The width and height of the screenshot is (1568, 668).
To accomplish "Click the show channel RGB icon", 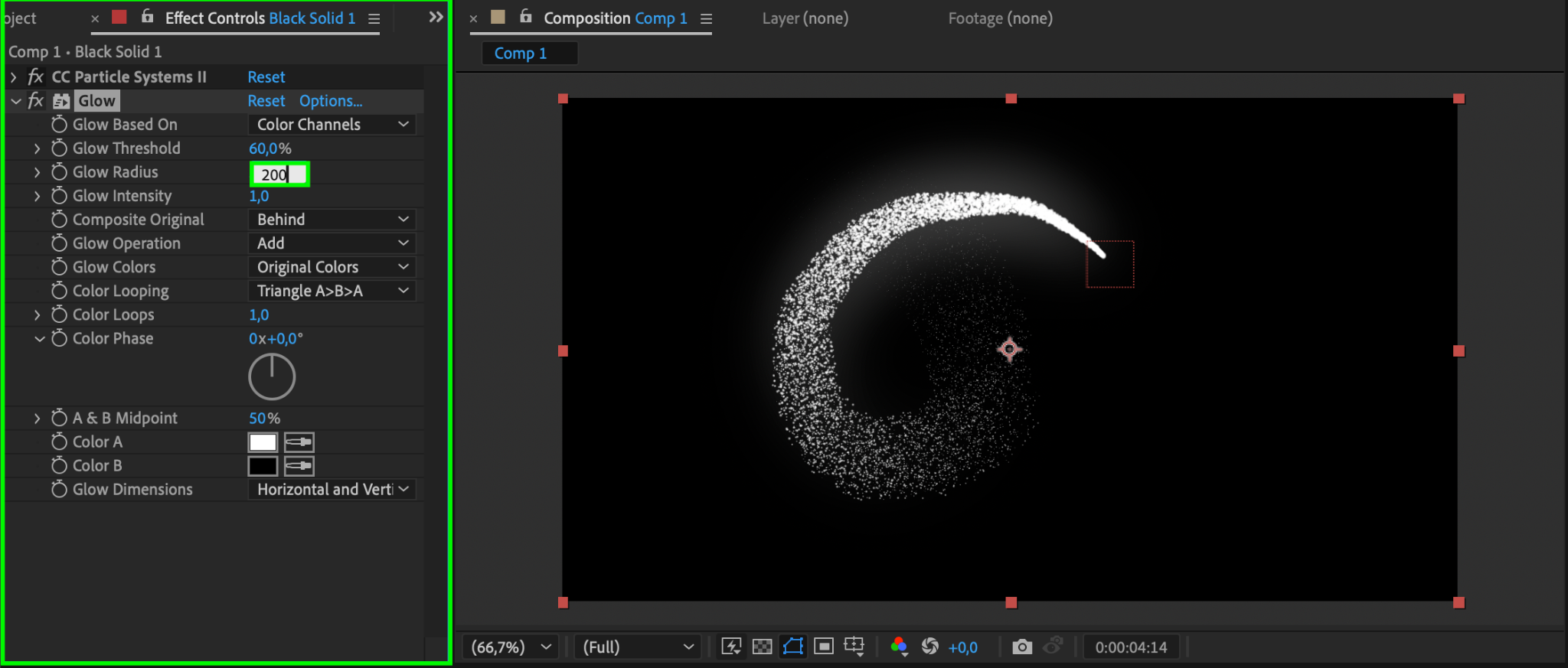I will click(899, 647).
